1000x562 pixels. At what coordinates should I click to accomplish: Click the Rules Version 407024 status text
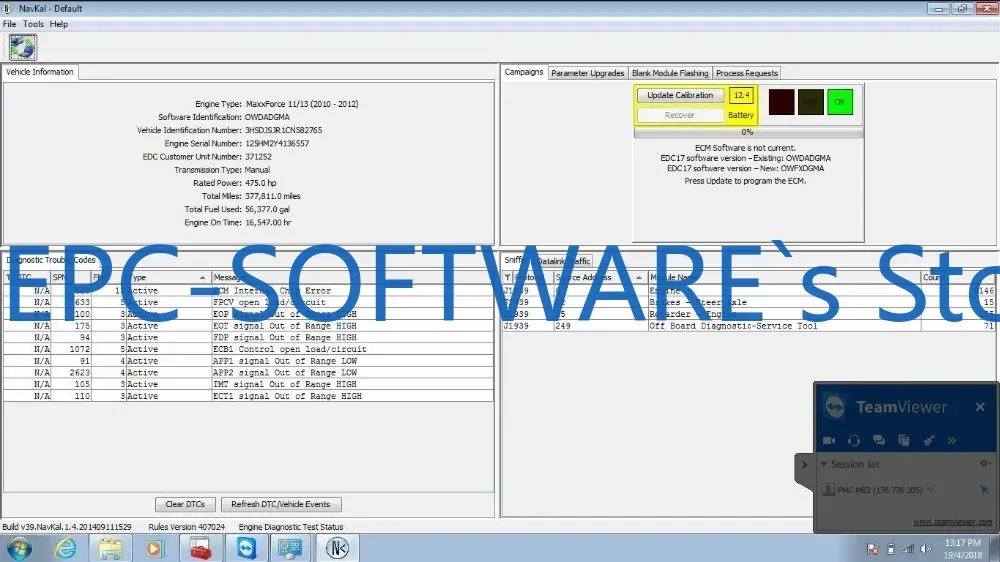click(186, 527)
